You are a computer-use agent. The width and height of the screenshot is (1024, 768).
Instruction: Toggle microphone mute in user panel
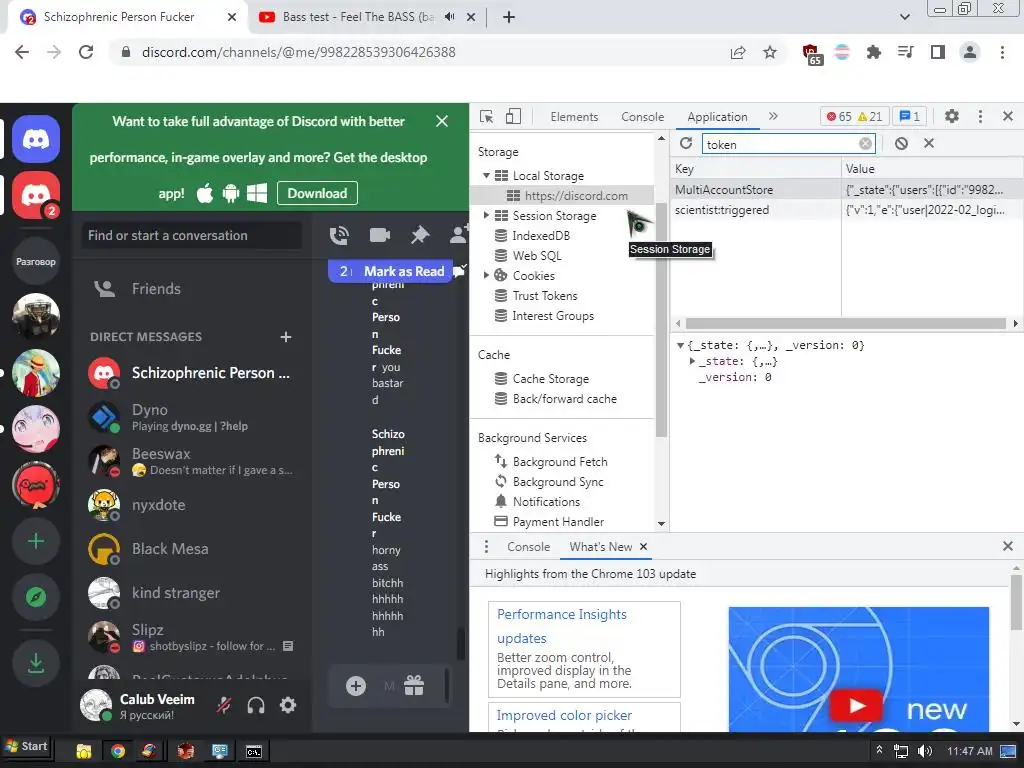coord(224,705)
